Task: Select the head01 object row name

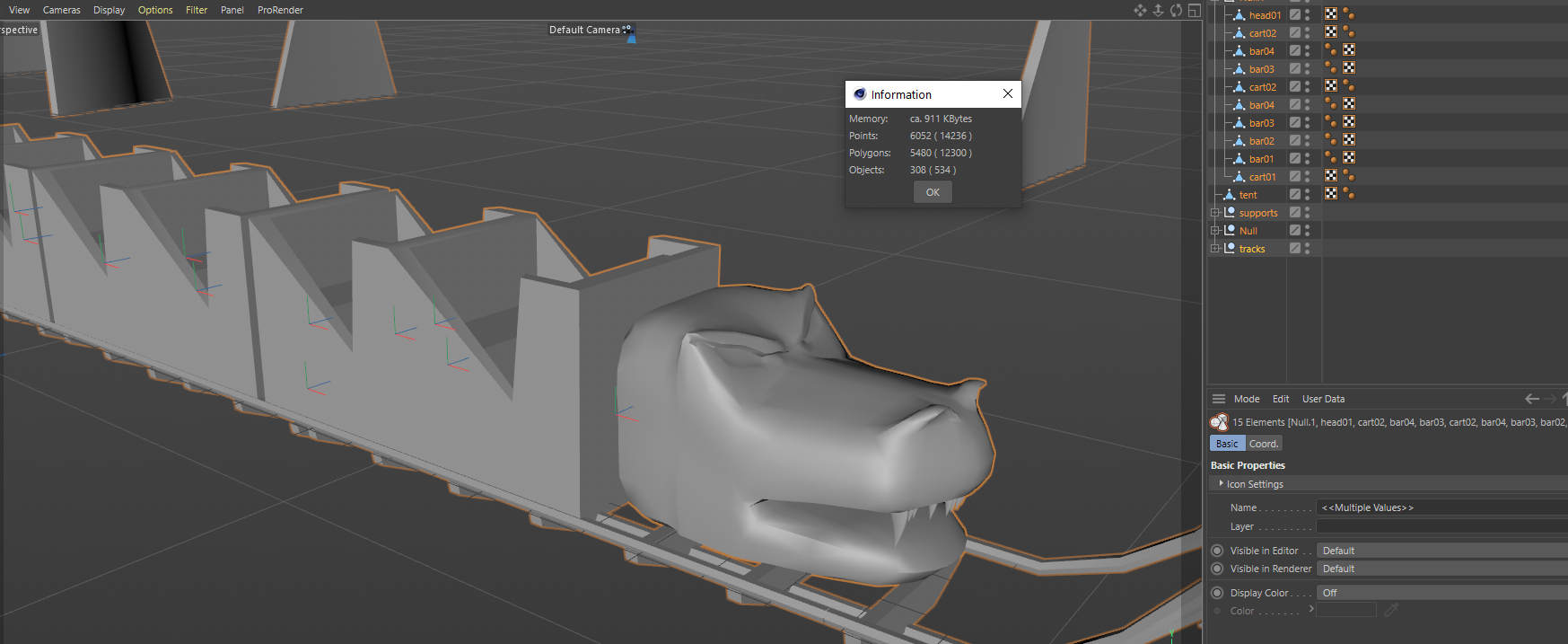Action: point(1265,15)
